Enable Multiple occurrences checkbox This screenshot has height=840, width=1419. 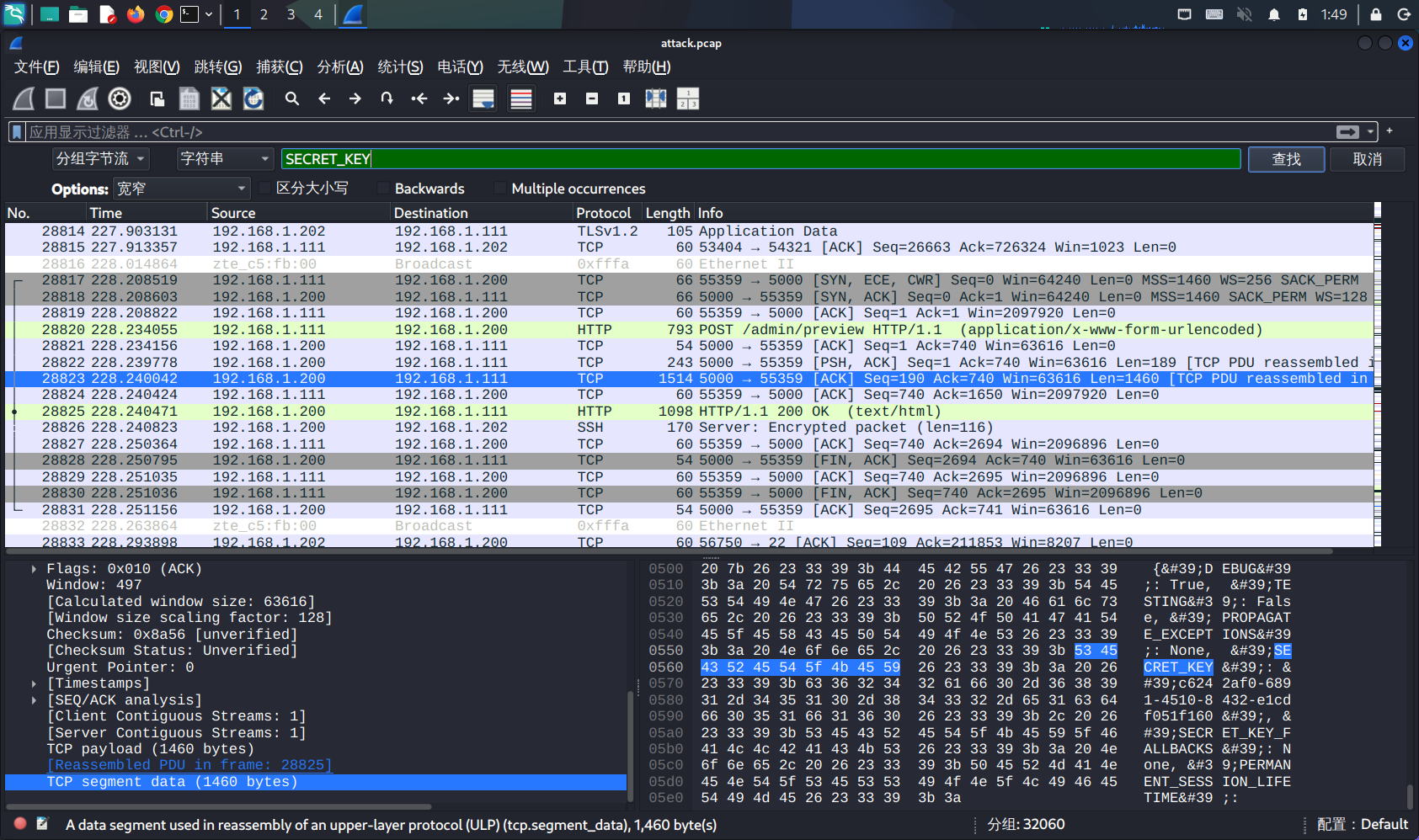point(501,189)
